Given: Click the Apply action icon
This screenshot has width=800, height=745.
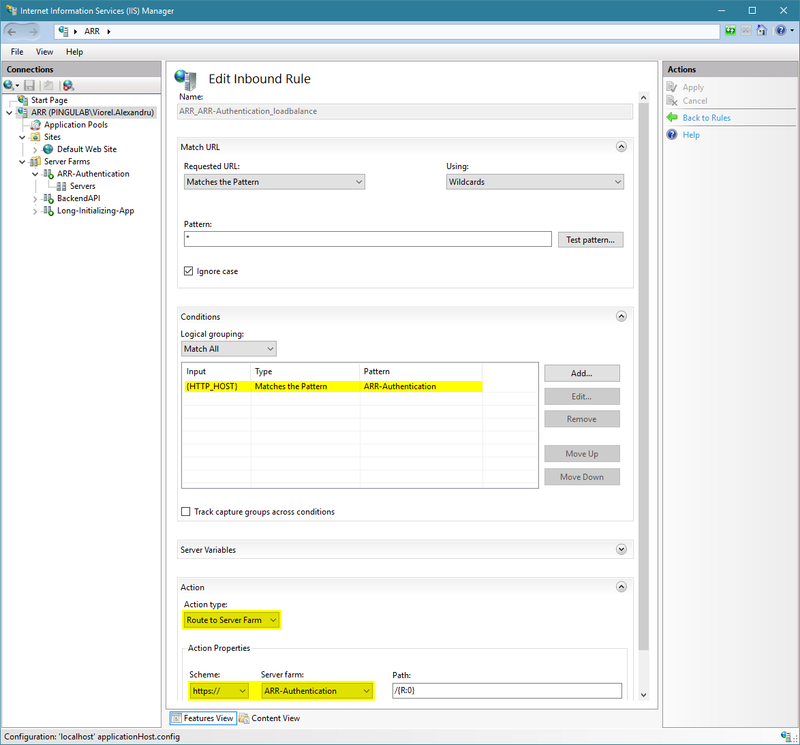Looking at the screenshot, I should click(x=672, y=87).
